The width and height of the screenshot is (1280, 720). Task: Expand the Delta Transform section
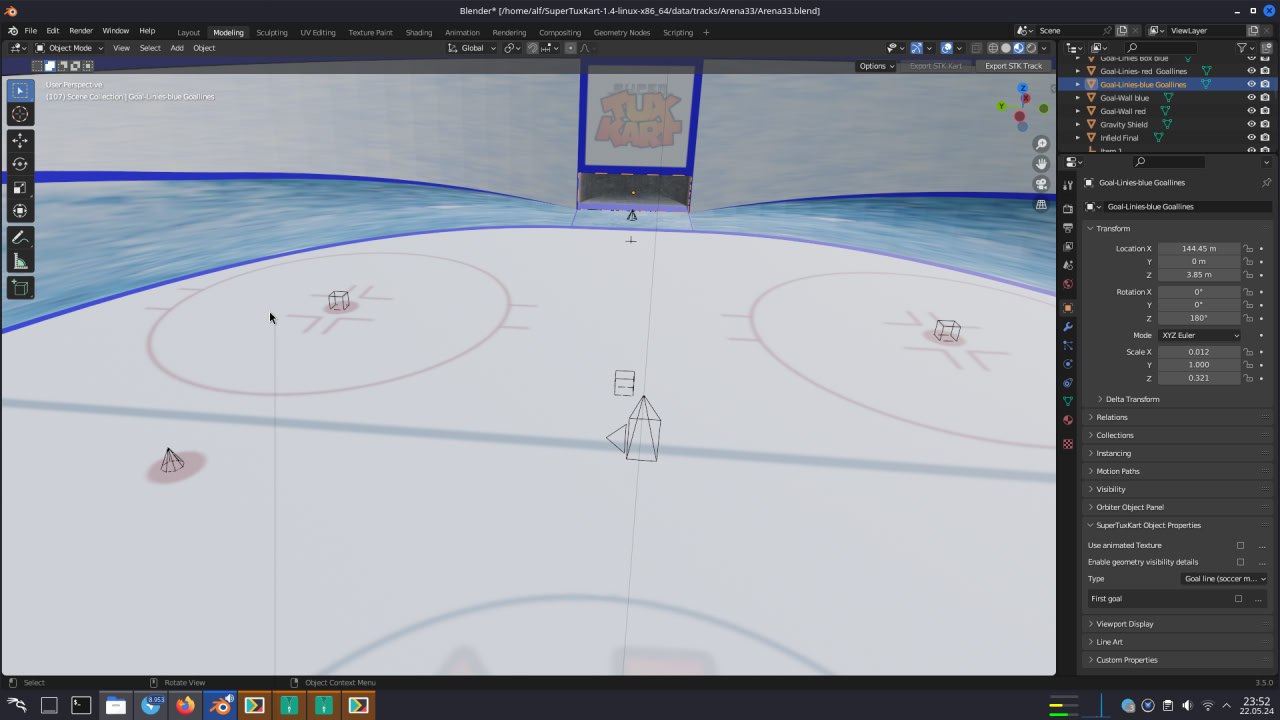pyautogui.click(x=1132, y=399)
